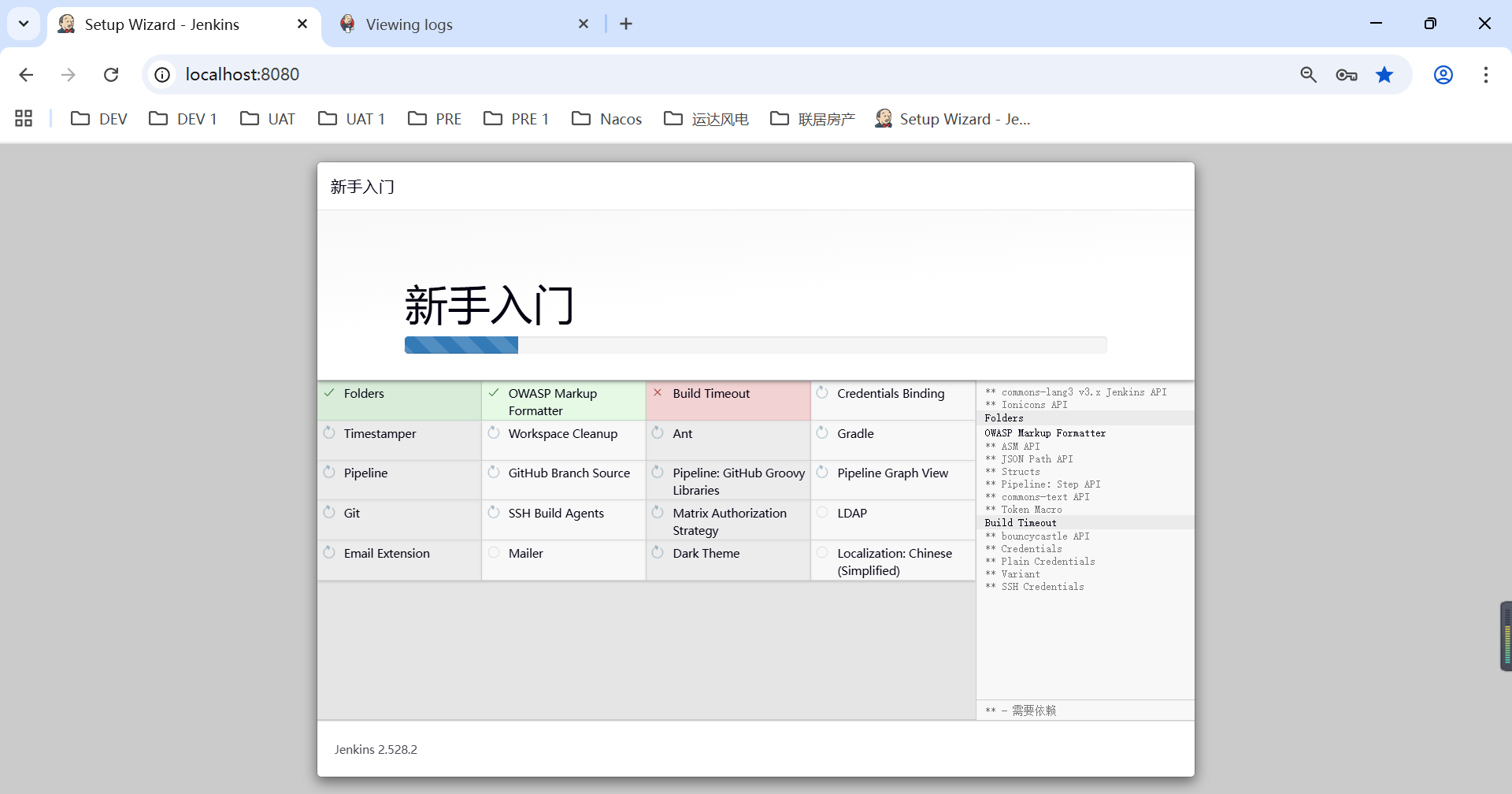1512x794 pixels.
Task: Click the Gradle pending spinner icon
Action: (x=822, y=432)
